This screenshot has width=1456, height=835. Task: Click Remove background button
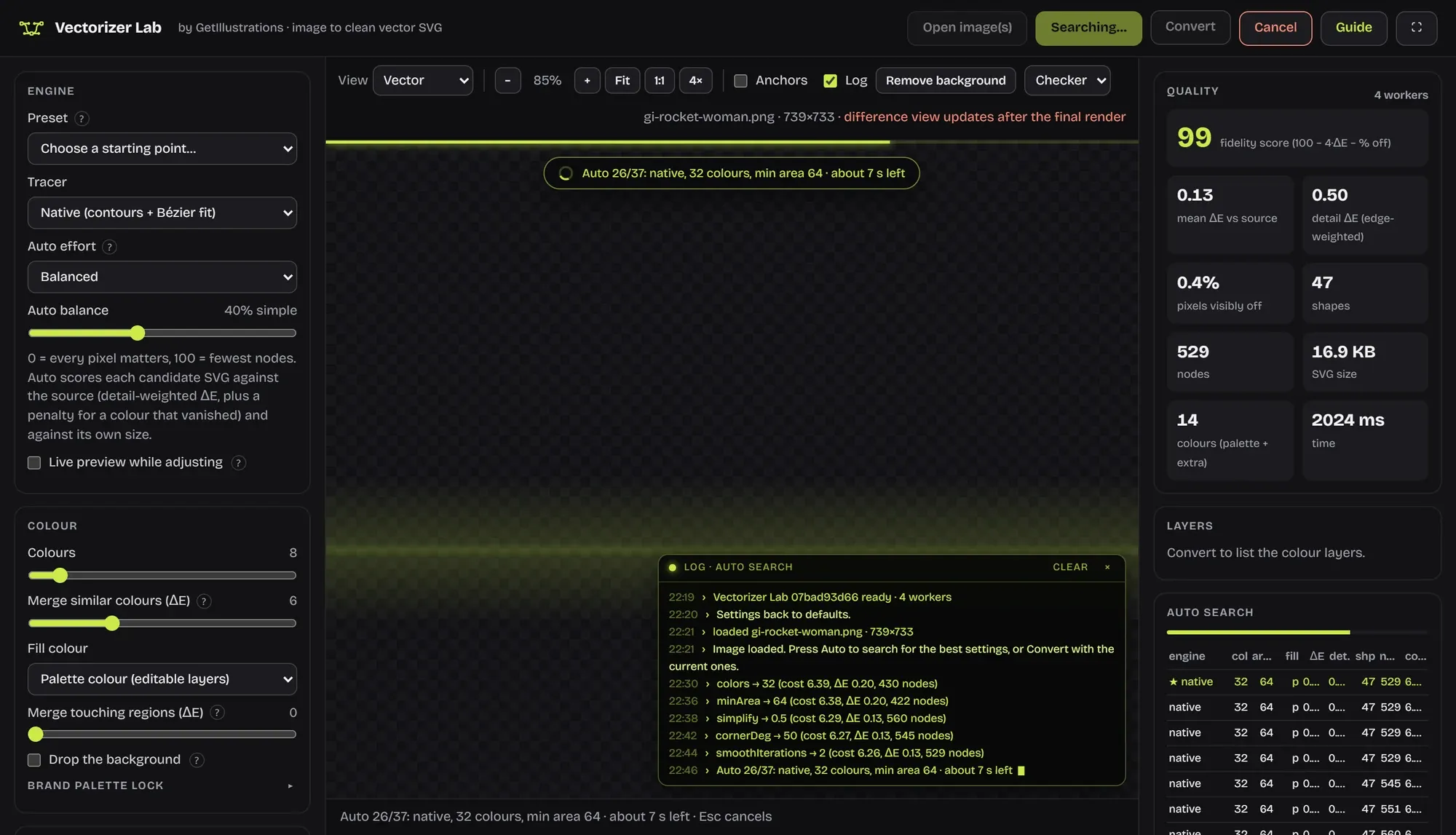[x=946, y=81]
